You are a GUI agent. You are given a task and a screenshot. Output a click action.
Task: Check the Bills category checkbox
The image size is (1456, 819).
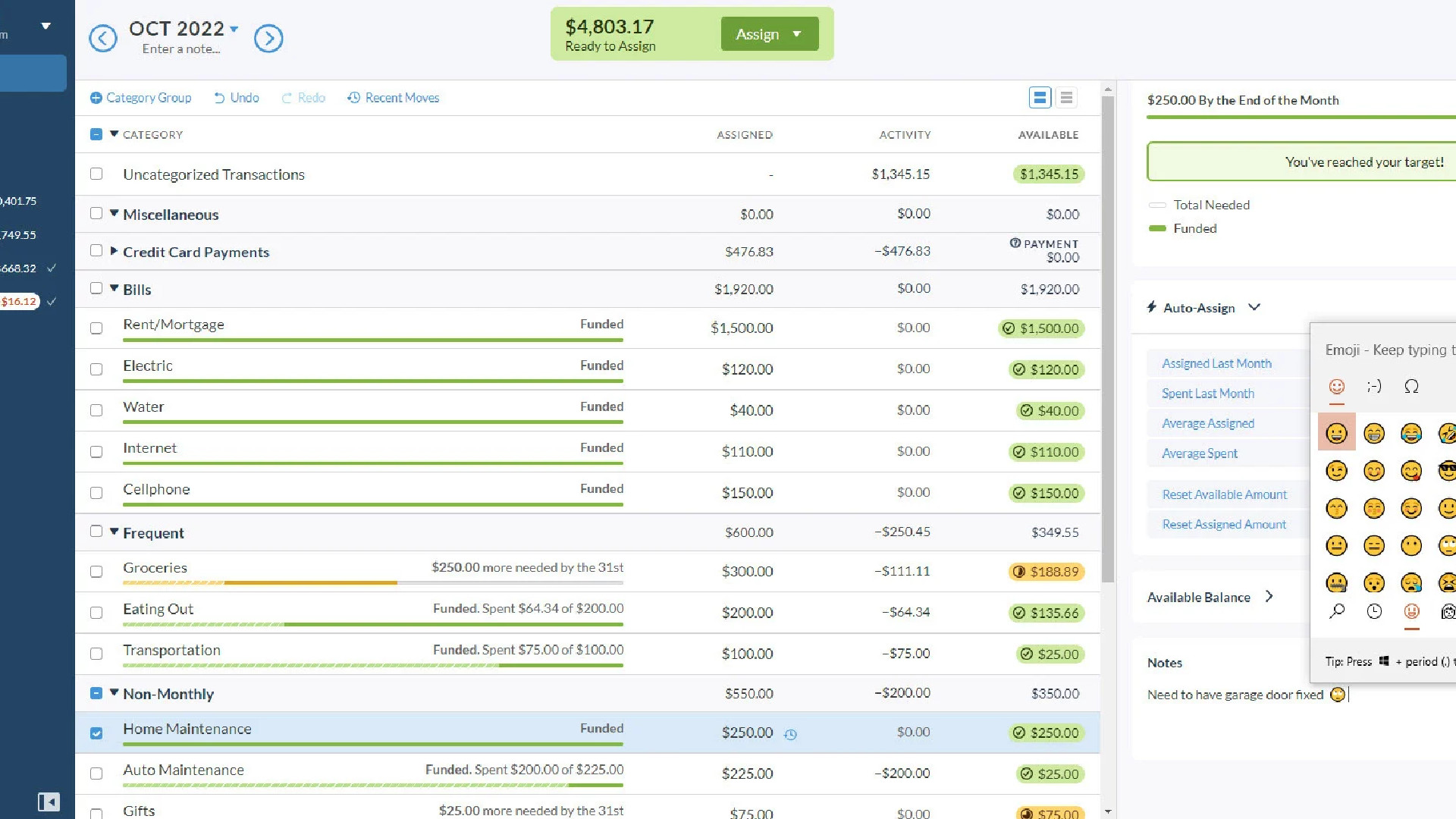tap(96, 288)
